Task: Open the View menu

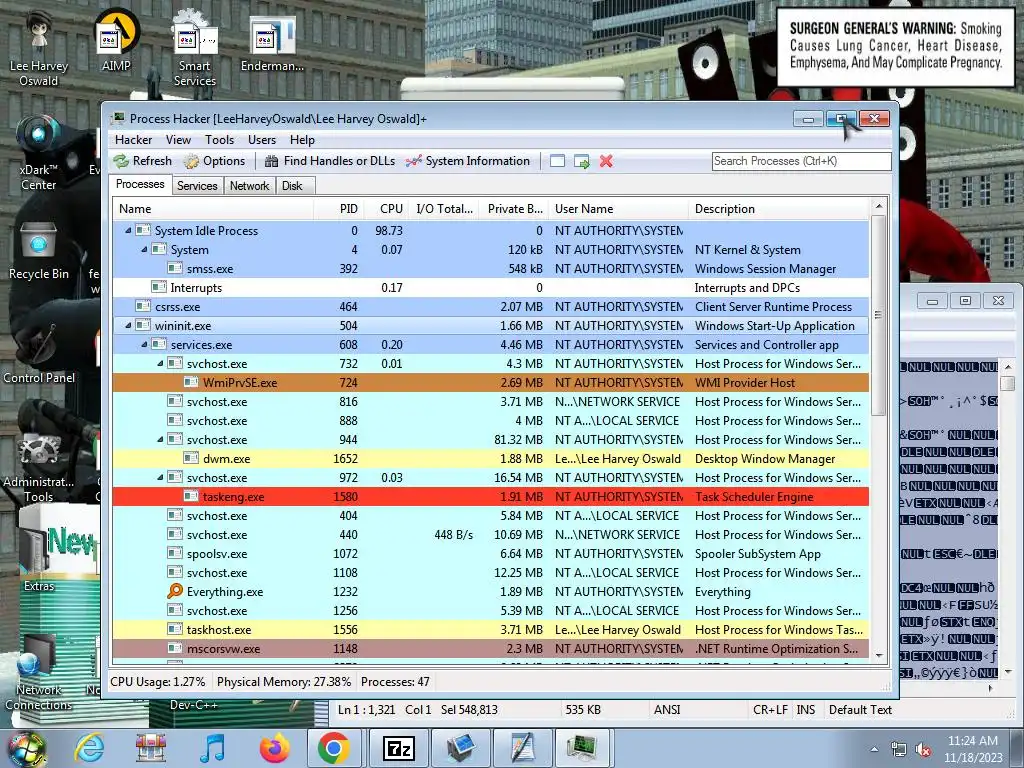Action: 178,140
